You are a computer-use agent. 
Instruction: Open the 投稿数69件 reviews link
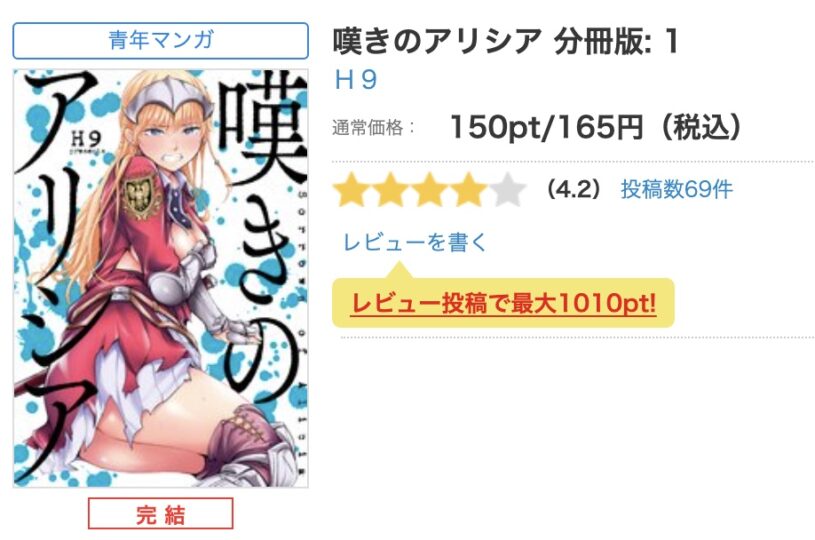(677, 189)
